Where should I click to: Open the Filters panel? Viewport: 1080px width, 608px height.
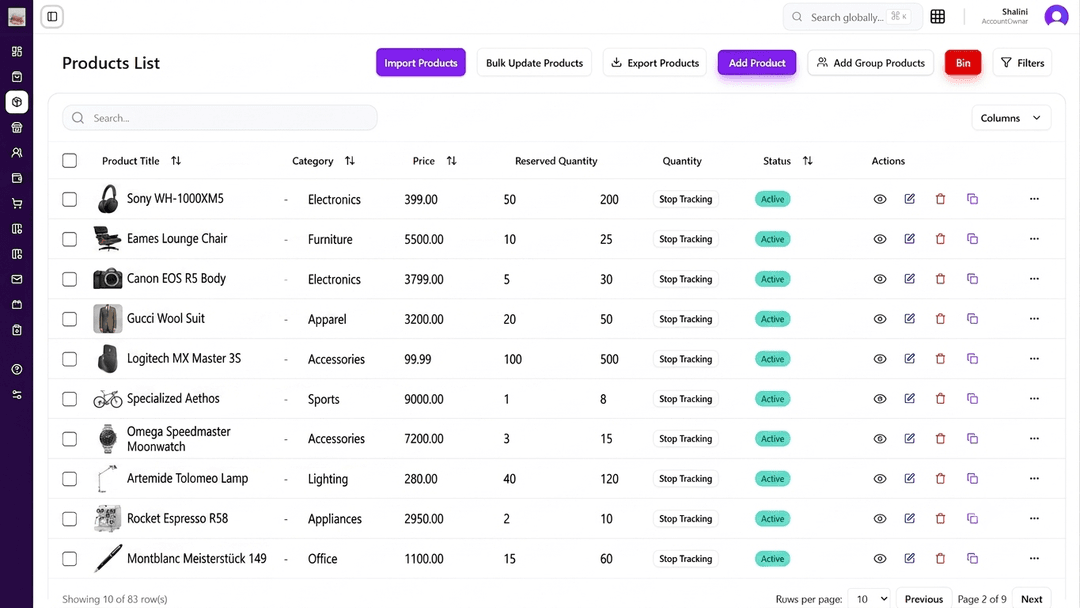point(1022,63)
